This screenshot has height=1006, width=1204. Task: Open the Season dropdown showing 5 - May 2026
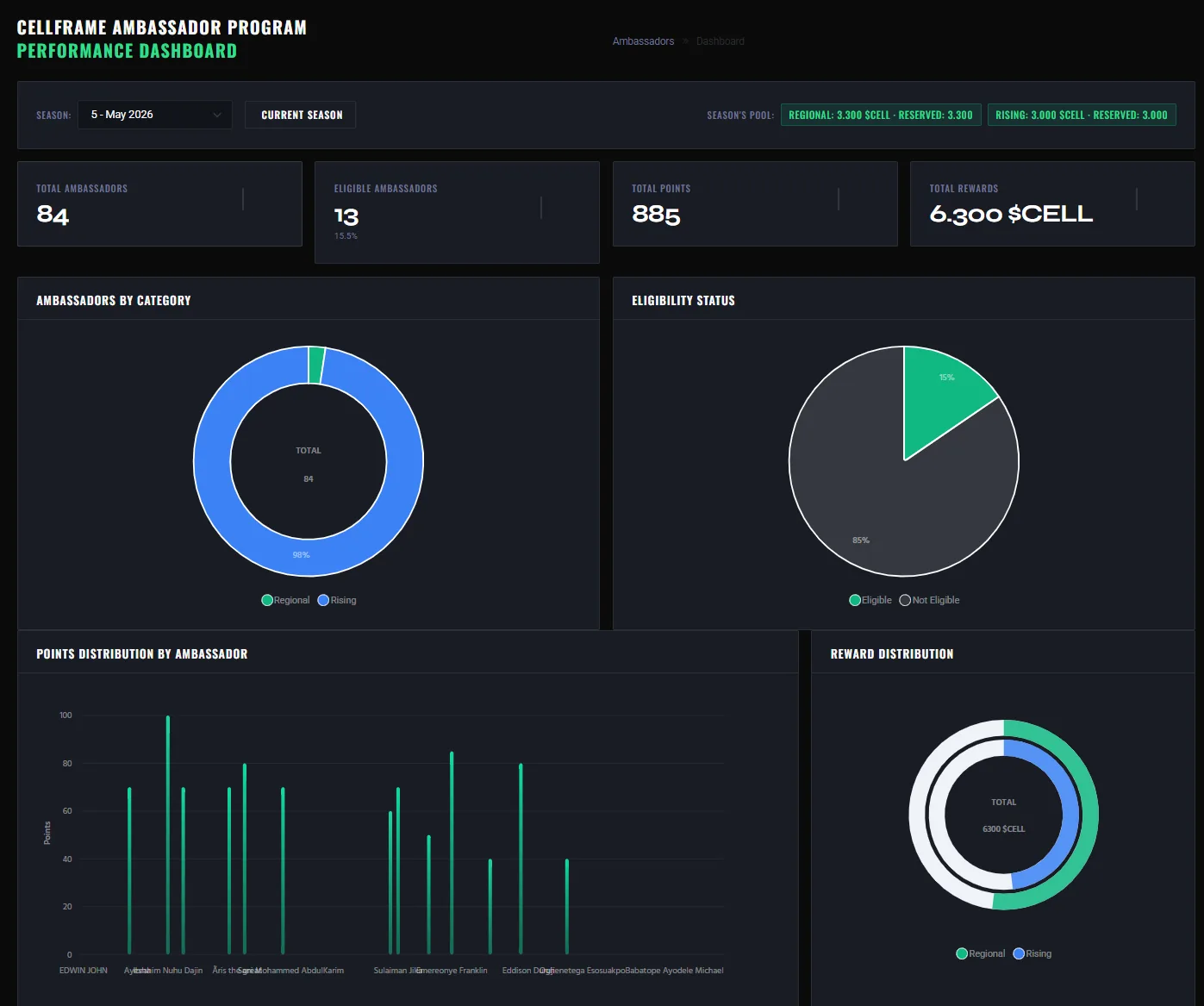click(155, 115)
